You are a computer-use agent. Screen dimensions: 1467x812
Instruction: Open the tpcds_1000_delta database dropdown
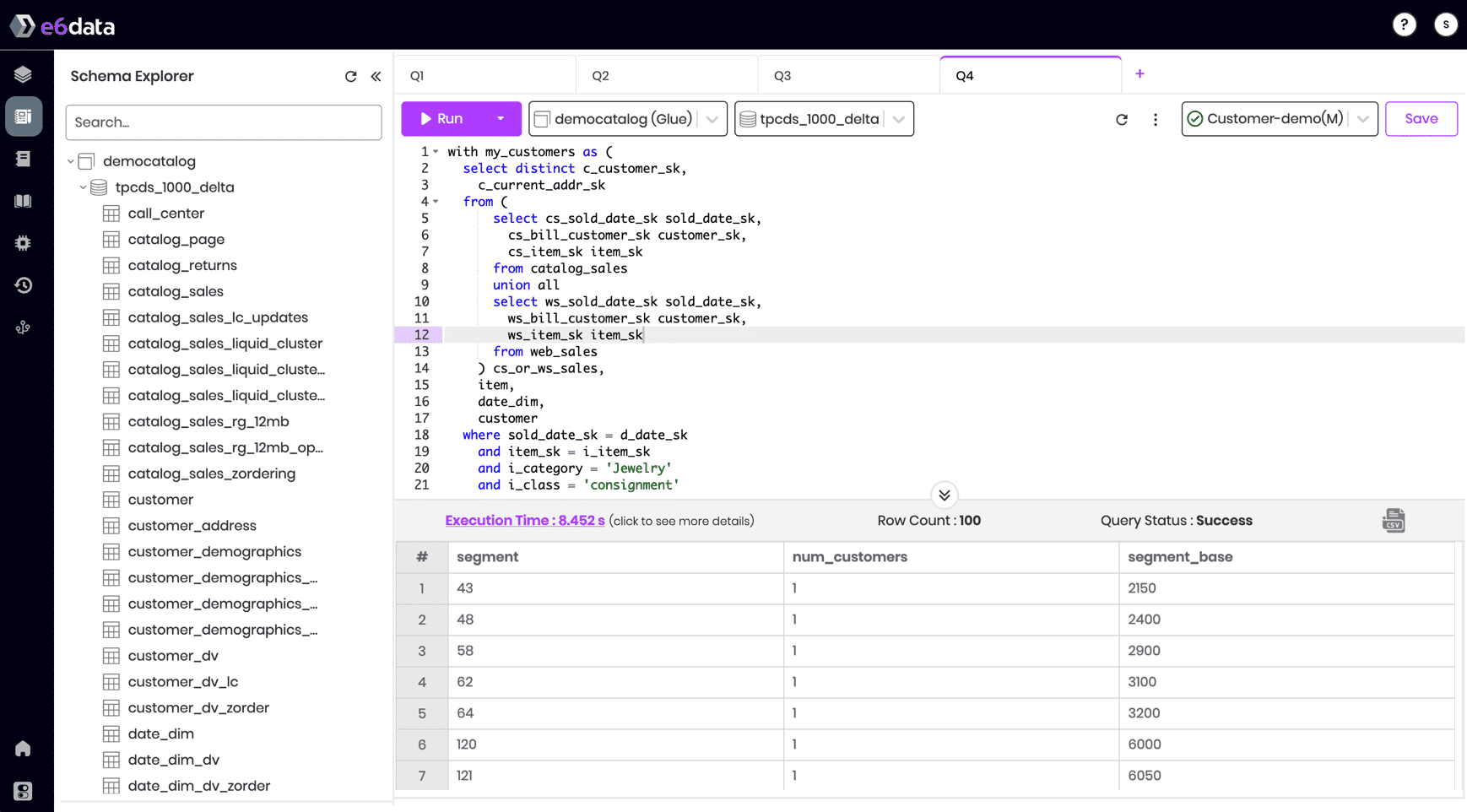coord(897,118)
